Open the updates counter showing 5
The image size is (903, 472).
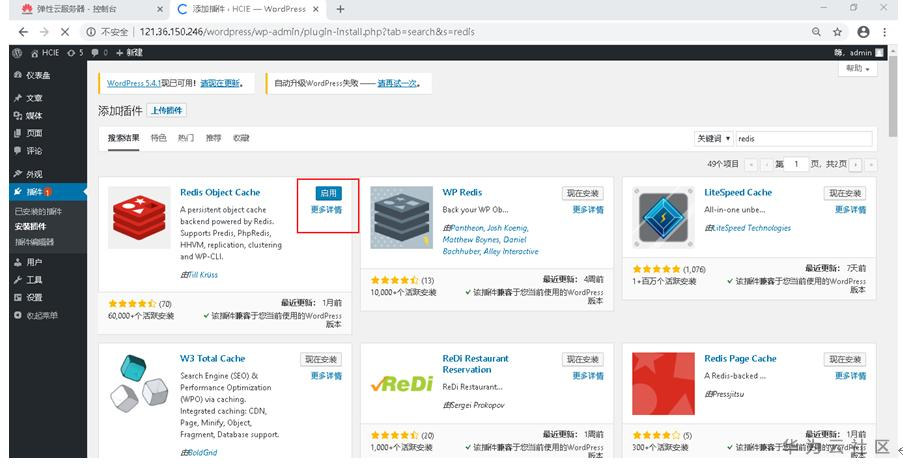click(75, 52)
